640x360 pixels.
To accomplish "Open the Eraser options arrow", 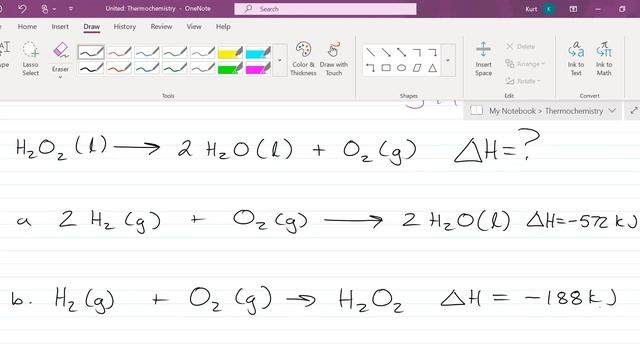I will pyautogui.click(x=60, y=77).
